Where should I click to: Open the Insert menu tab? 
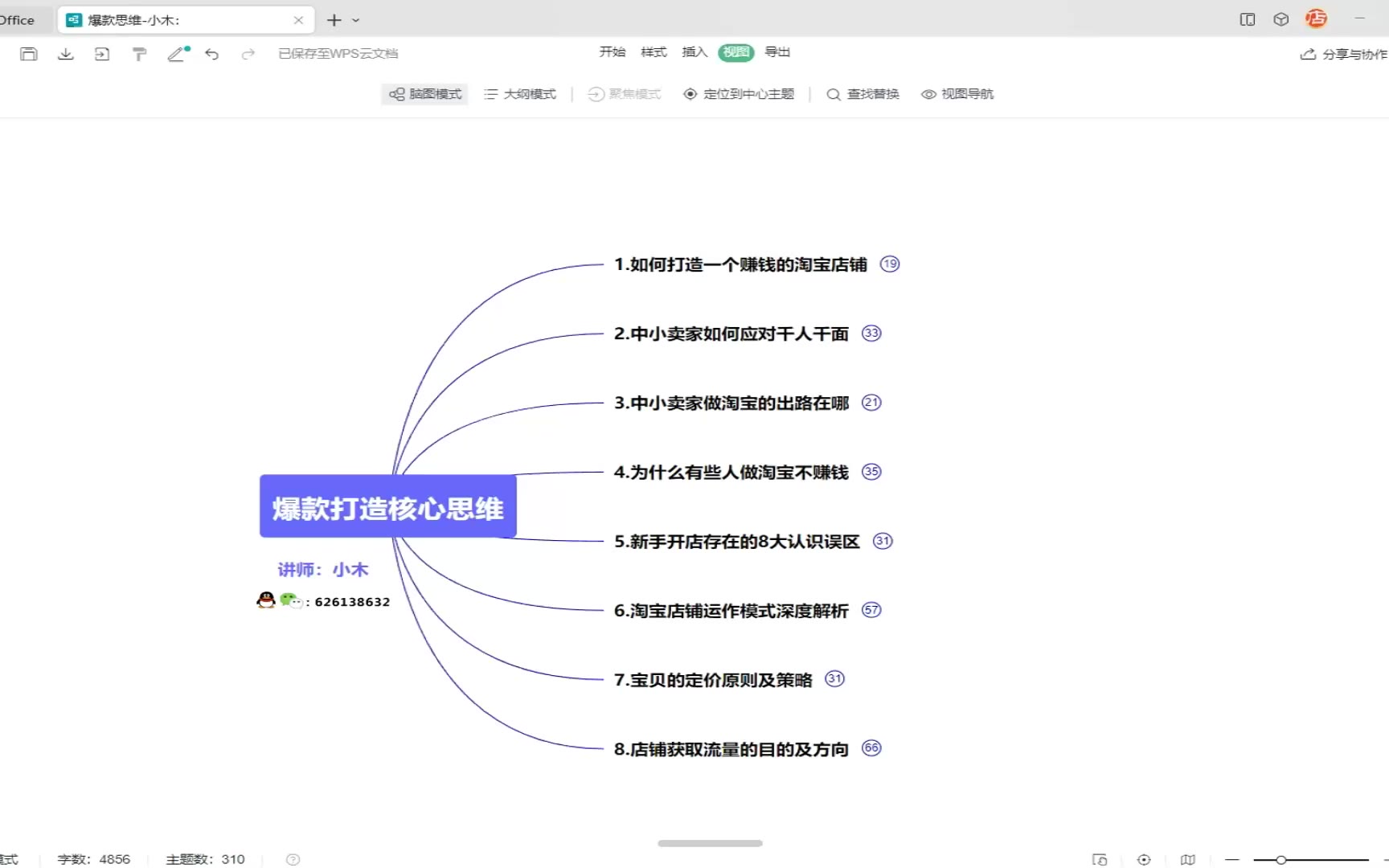[694, 52]
